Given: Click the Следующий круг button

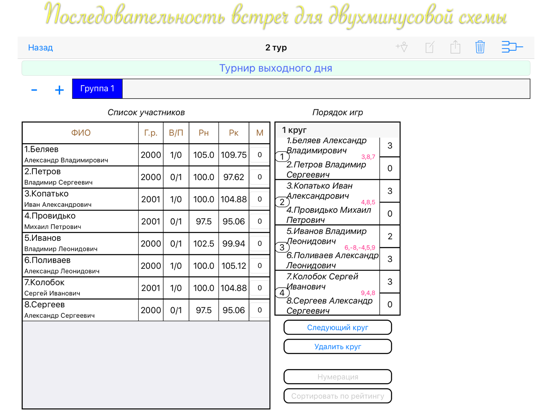Looking at the screenshot, I should click(337, 327).
